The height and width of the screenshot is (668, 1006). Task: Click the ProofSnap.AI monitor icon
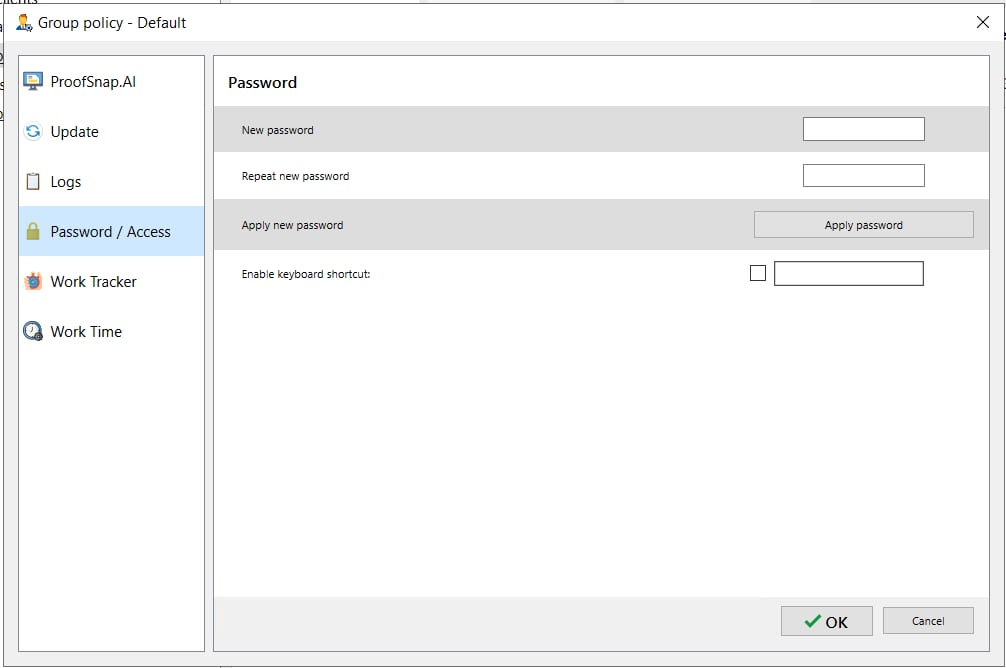pos(33,81)
